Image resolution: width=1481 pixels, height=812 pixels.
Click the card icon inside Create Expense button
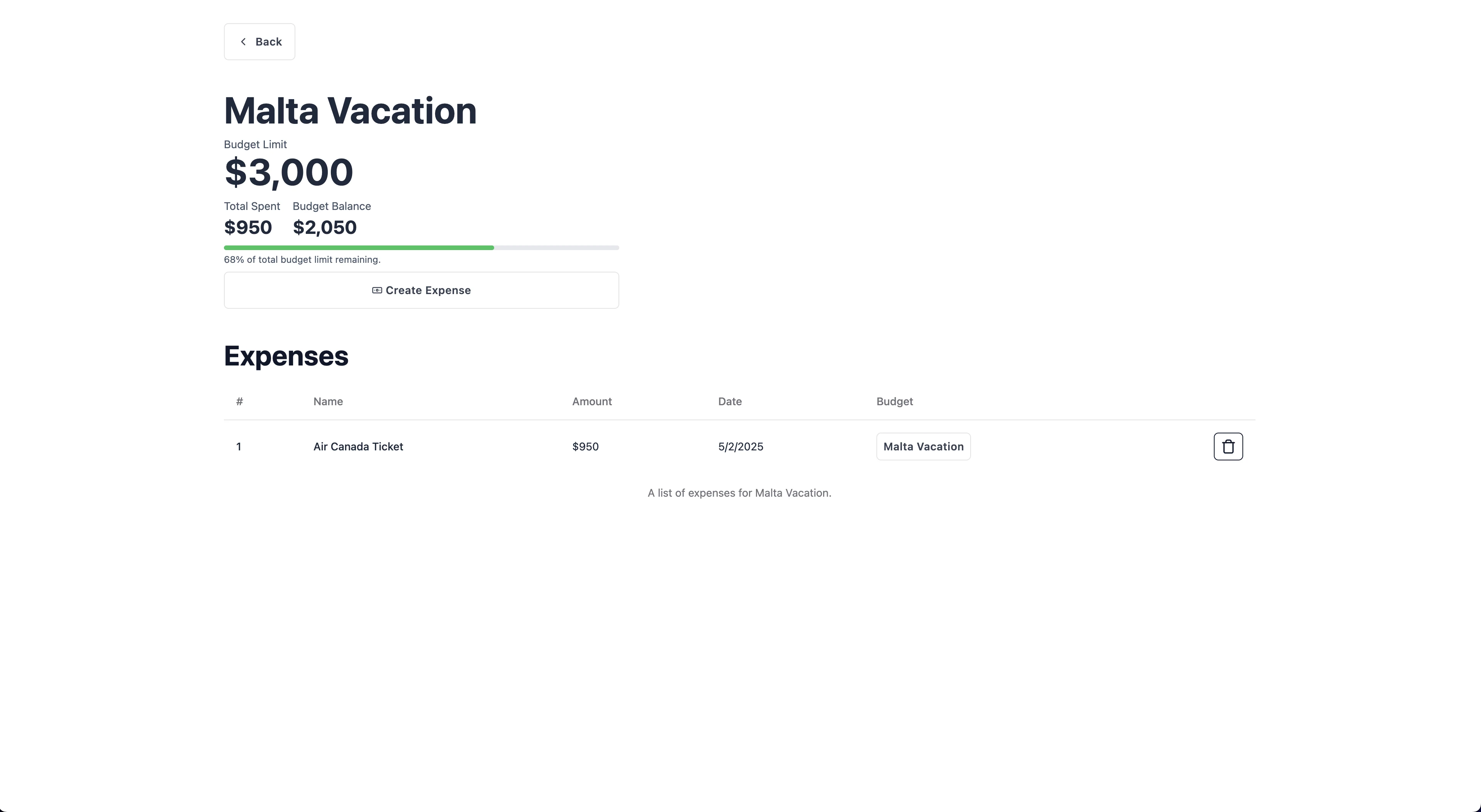tap(377, 290)
